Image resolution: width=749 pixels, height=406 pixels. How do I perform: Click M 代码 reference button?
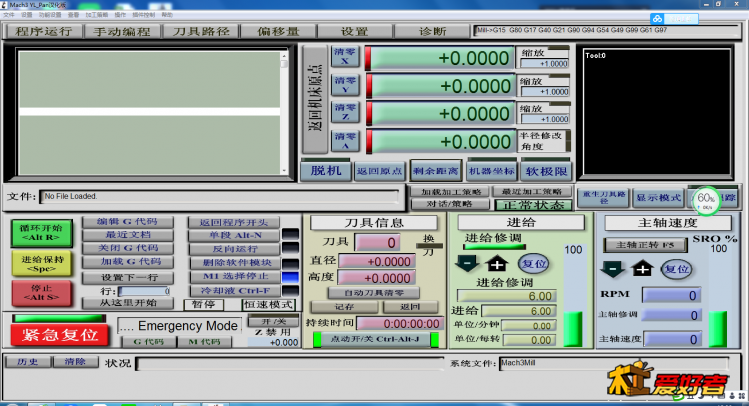point(204,342)
